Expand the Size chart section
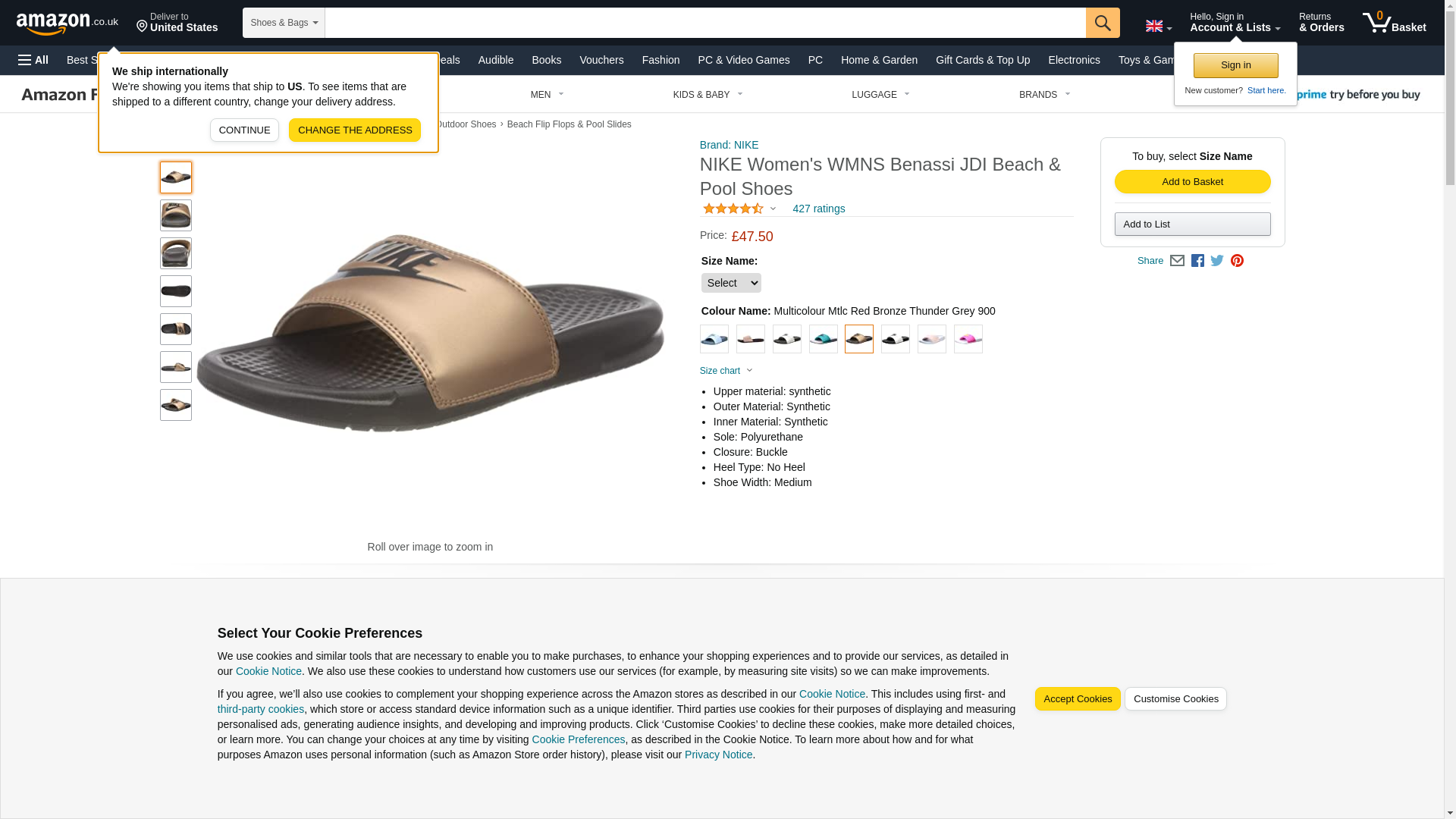The image size is (1456, 819). point(726,371)
